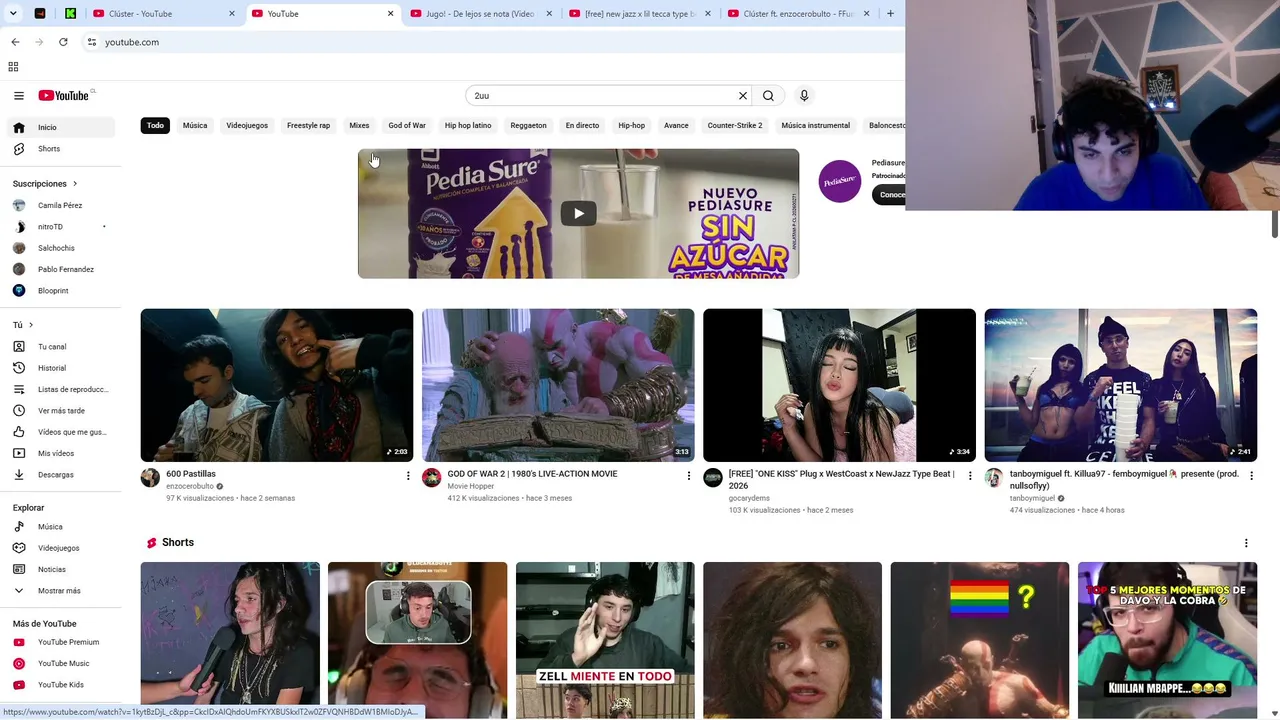Open the Shorts sidebar item

point(60,149)
